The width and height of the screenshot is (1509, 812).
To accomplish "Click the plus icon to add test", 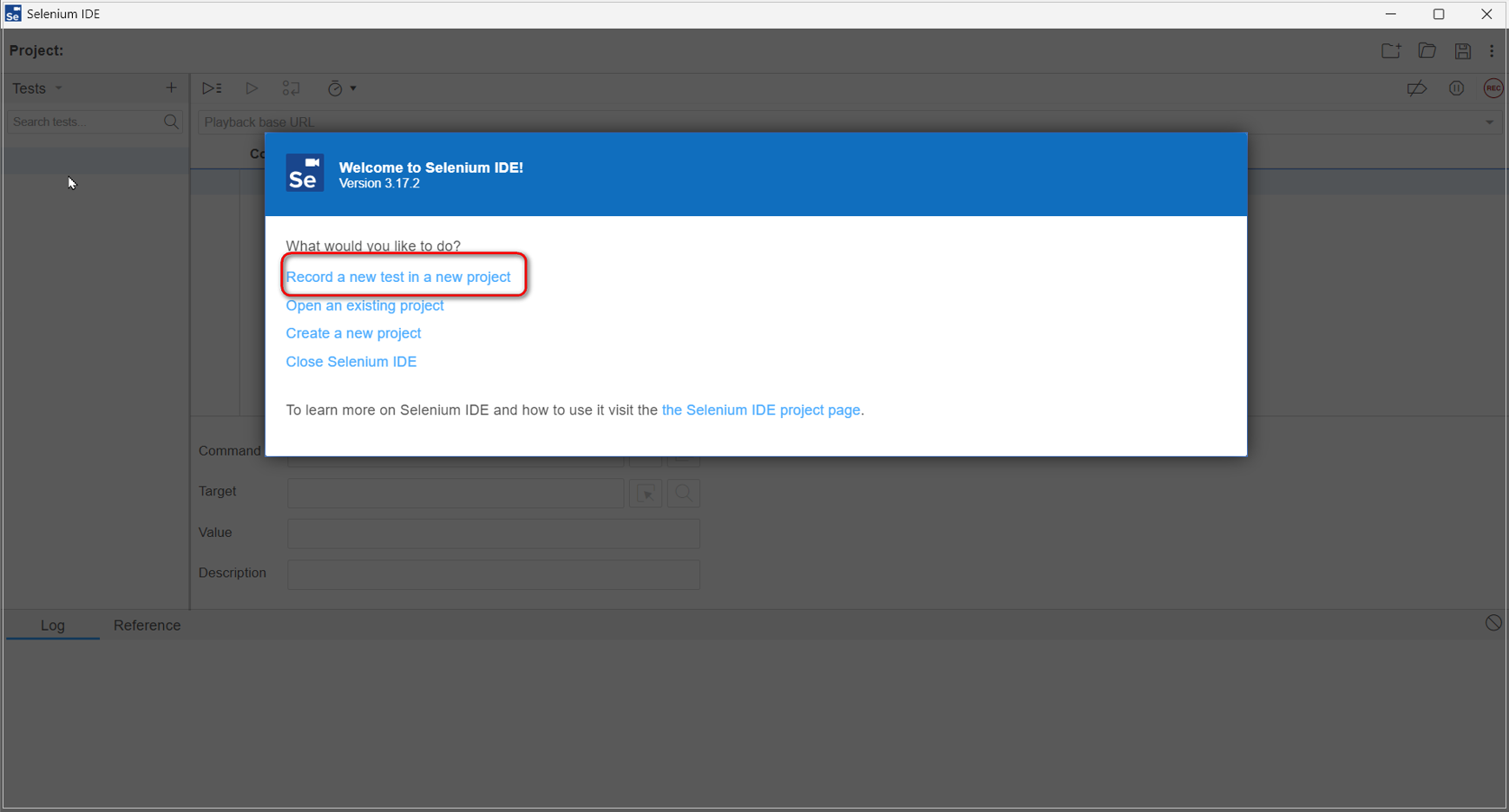I will (x=171, y=88).
